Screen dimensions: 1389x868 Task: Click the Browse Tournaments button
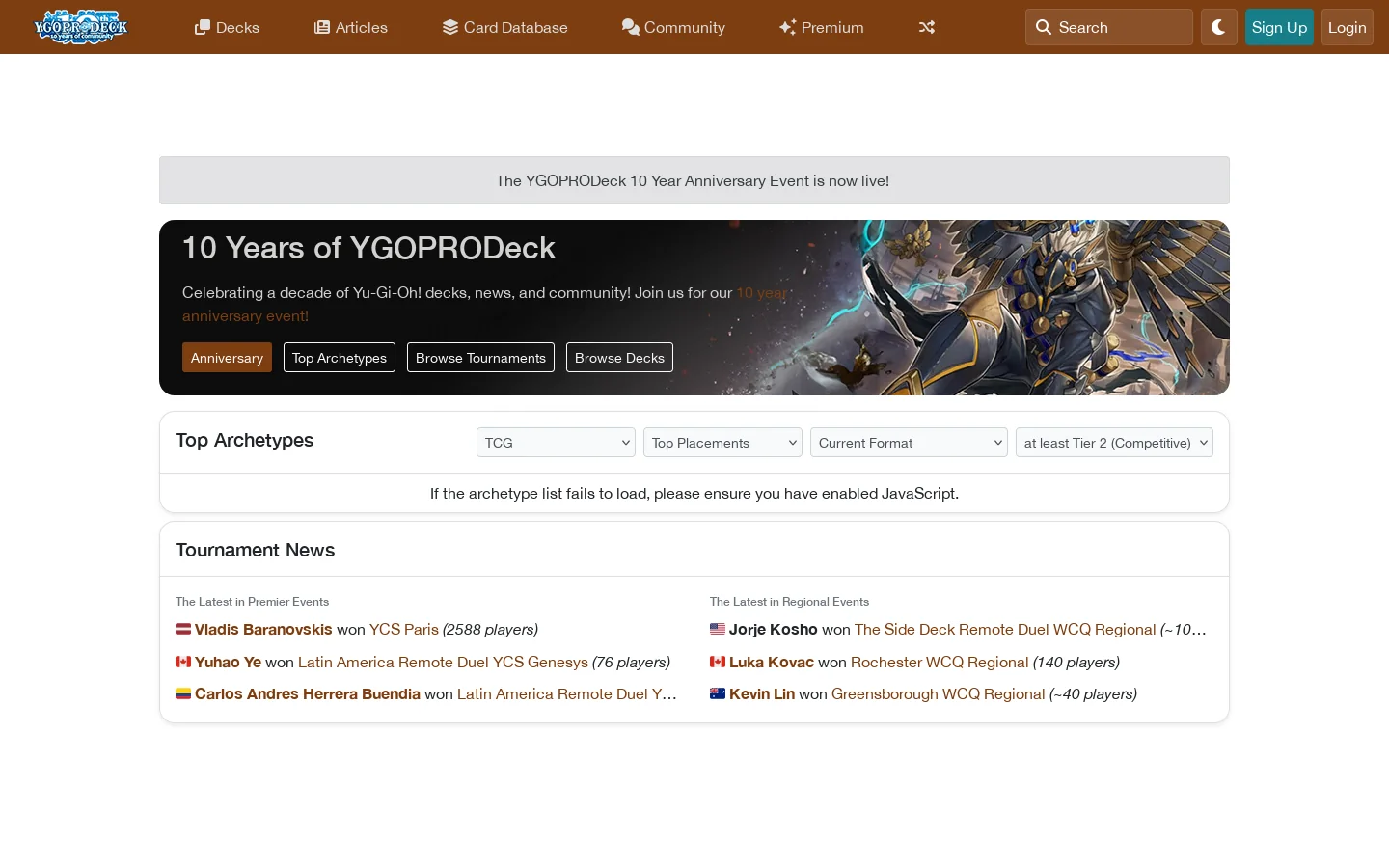[x=480, y=358]
